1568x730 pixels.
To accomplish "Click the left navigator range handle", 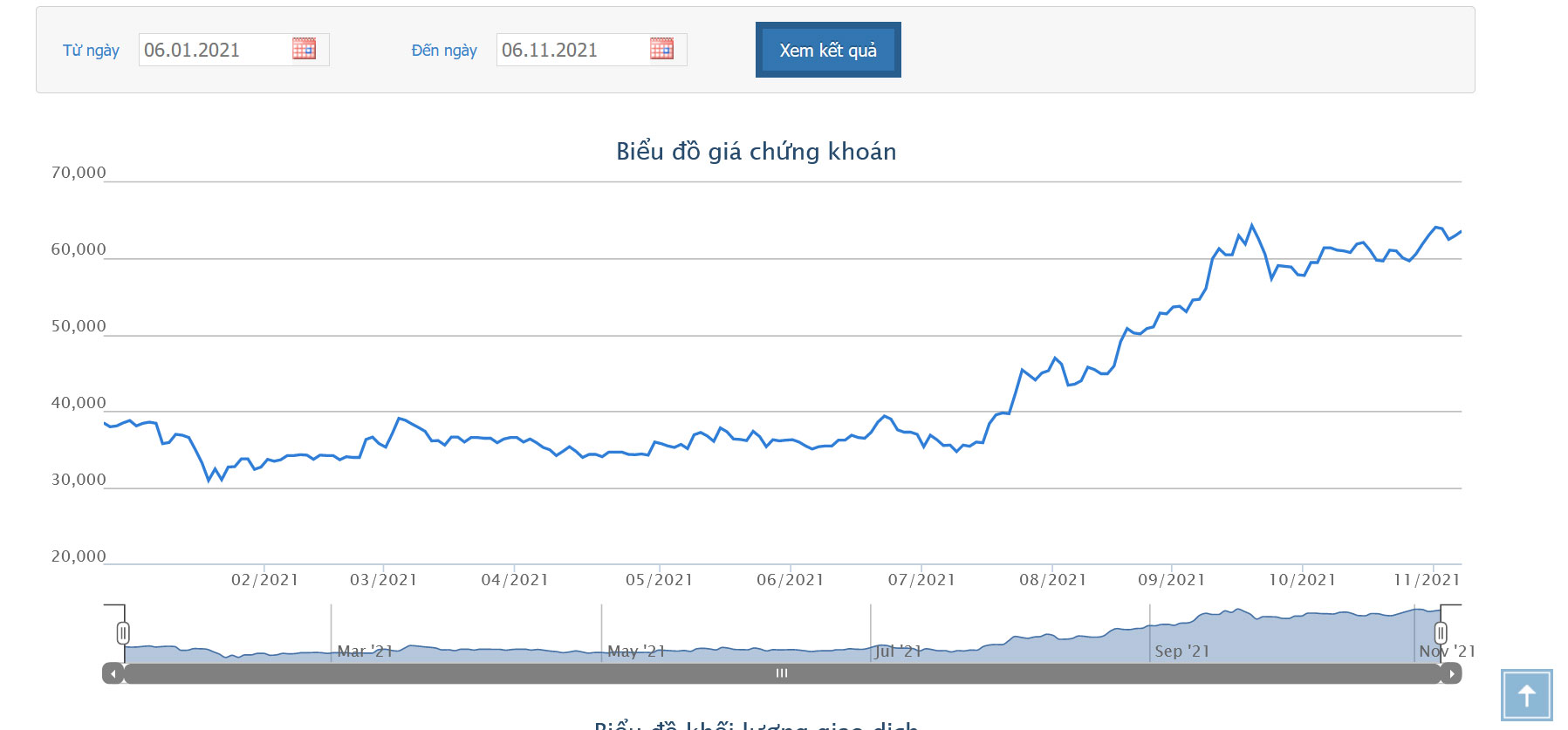I will [123, 633].
